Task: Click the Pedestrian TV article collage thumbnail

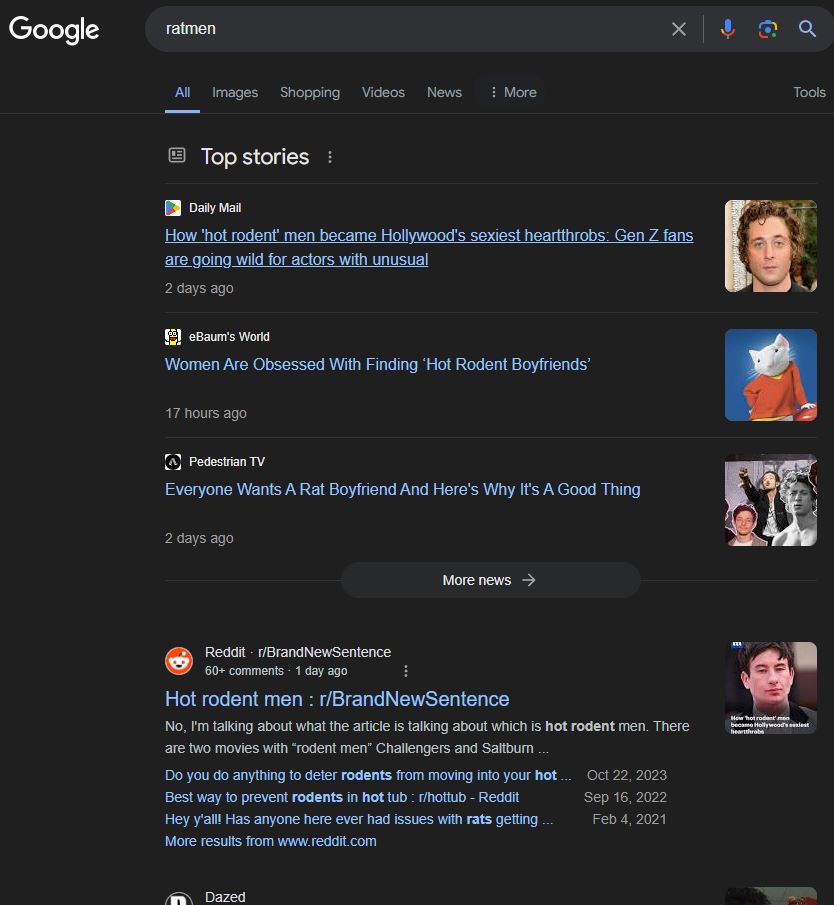Action: 771,500
